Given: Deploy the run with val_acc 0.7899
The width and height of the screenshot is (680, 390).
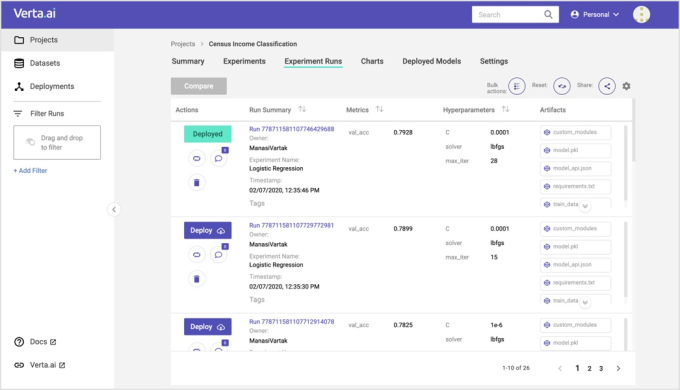Looking at the screenshot, I should (x=208, y=230).
